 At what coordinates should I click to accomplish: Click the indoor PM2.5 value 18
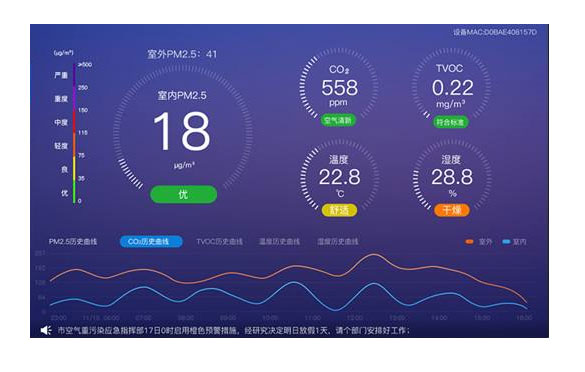(182, 131)
